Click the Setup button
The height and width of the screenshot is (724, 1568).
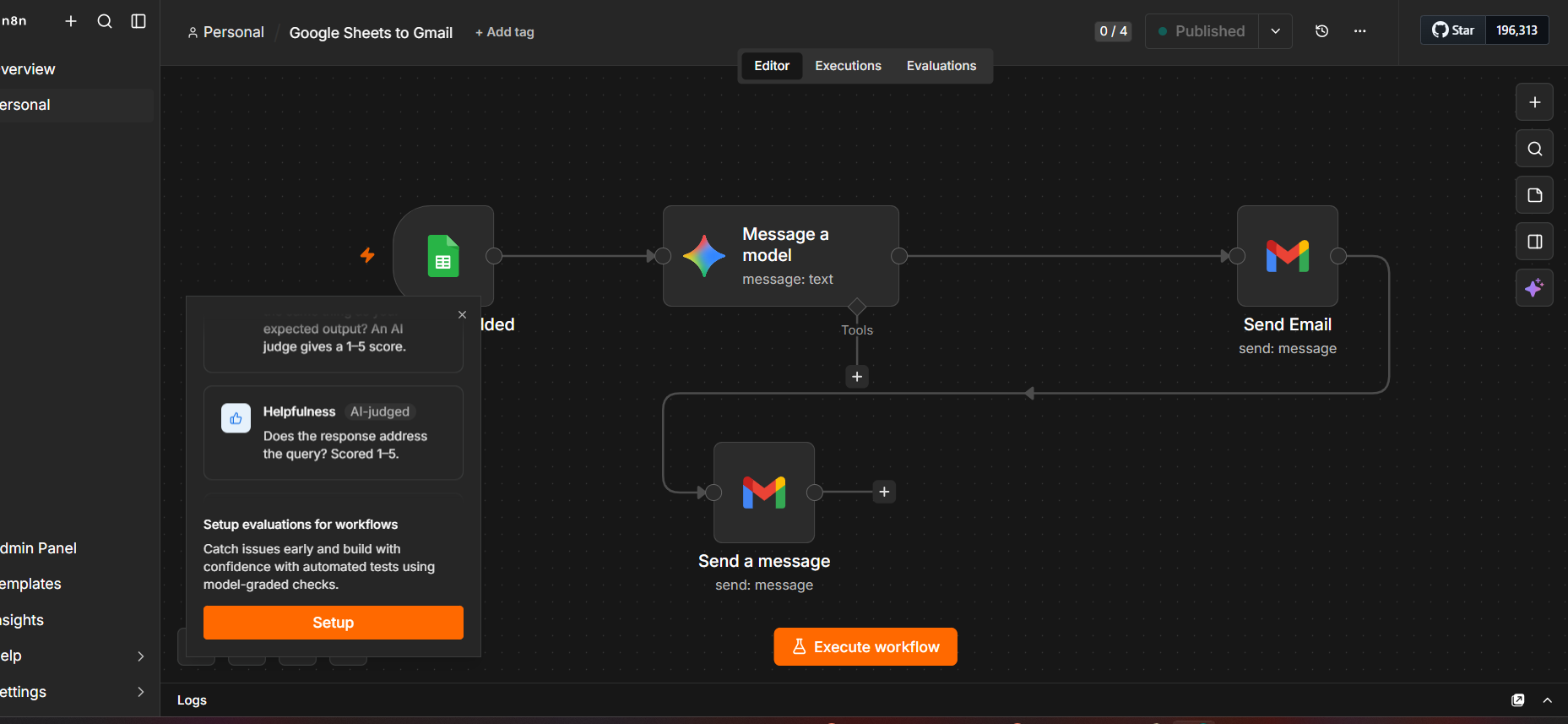click(334, 623)
